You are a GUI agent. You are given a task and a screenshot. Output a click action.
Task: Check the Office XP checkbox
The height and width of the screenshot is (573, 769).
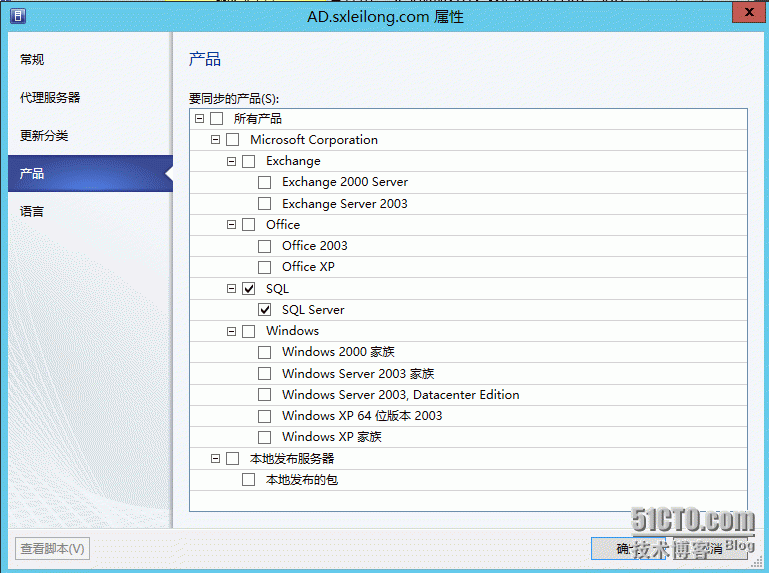(264, 267)
